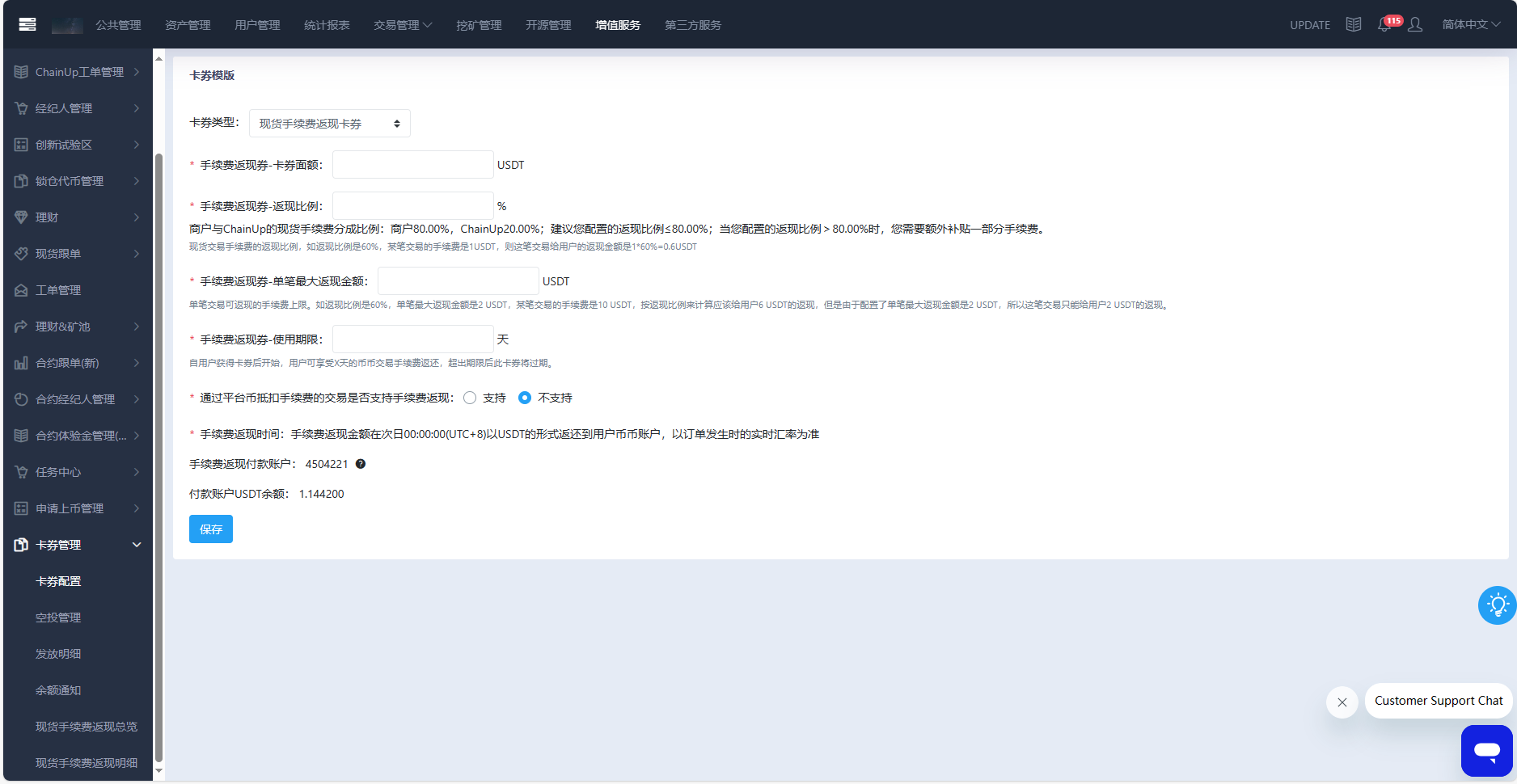The height and width of the screenshot is (784, 1517).
Task: Click the 理财 diamond icon
Action: (21, 217)
